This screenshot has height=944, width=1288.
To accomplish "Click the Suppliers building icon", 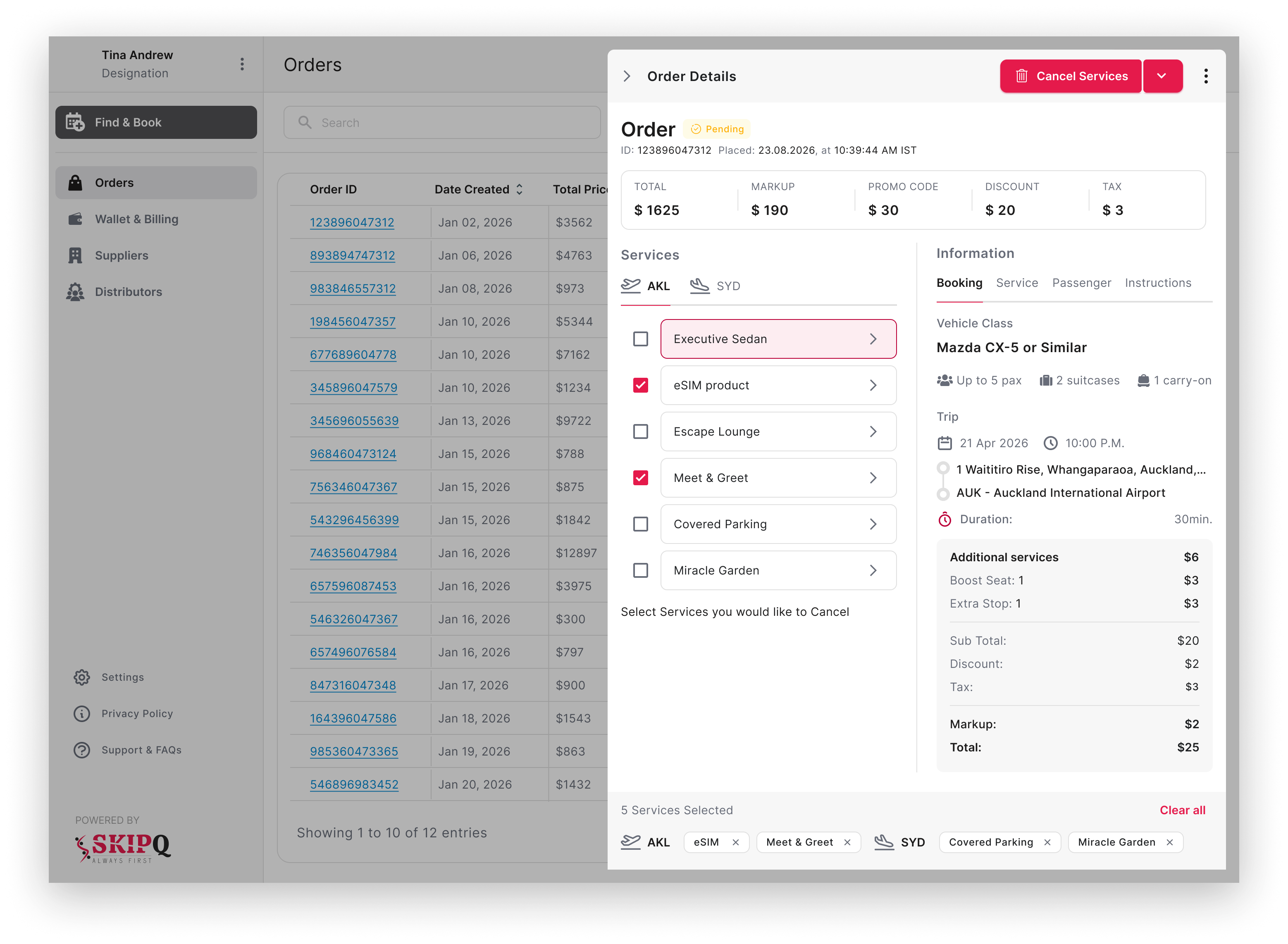I will tap(75, 255).
